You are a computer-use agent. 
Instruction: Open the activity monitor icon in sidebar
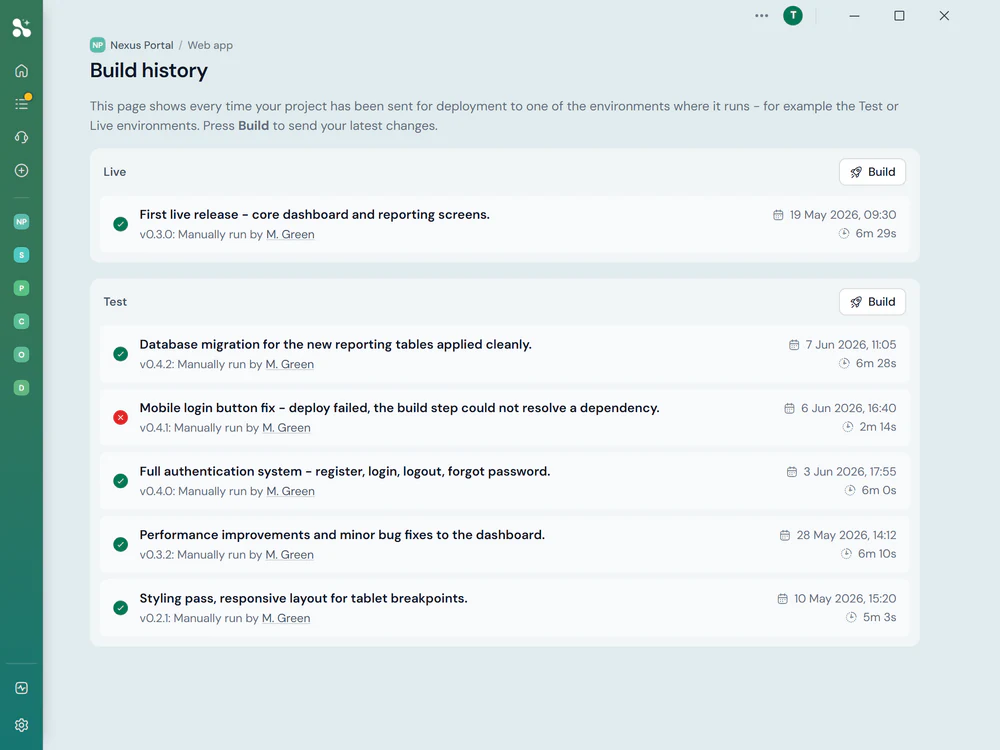[x=21, y=688]
